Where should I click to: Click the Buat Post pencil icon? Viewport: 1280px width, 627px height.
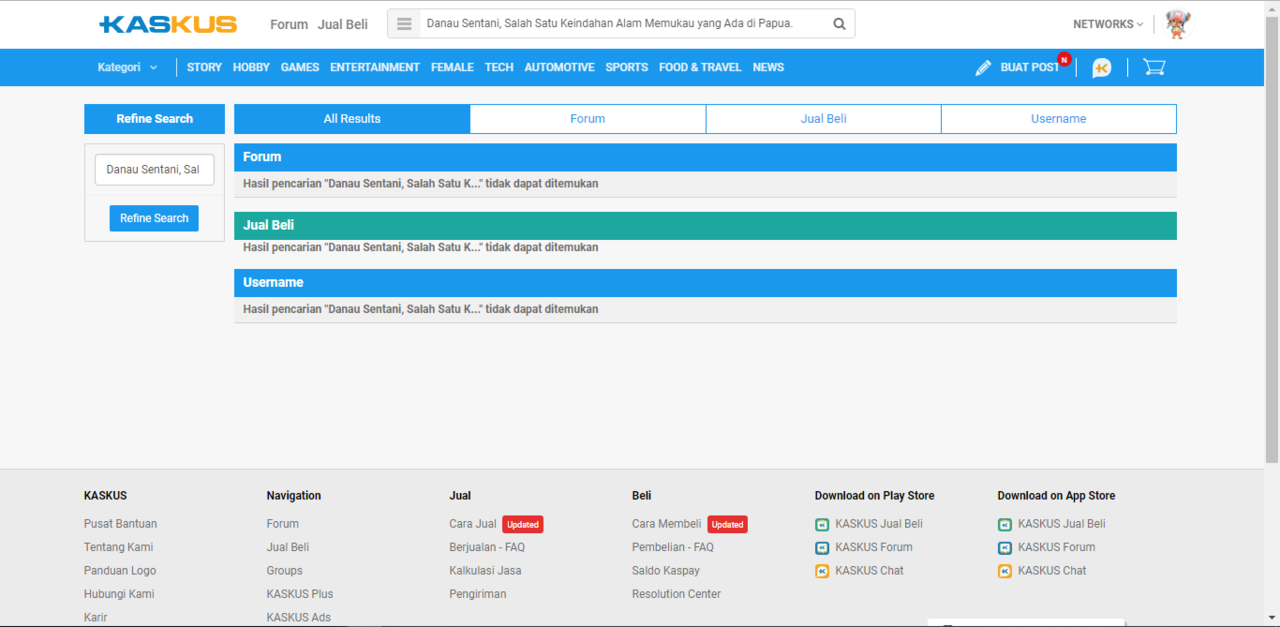983,67
